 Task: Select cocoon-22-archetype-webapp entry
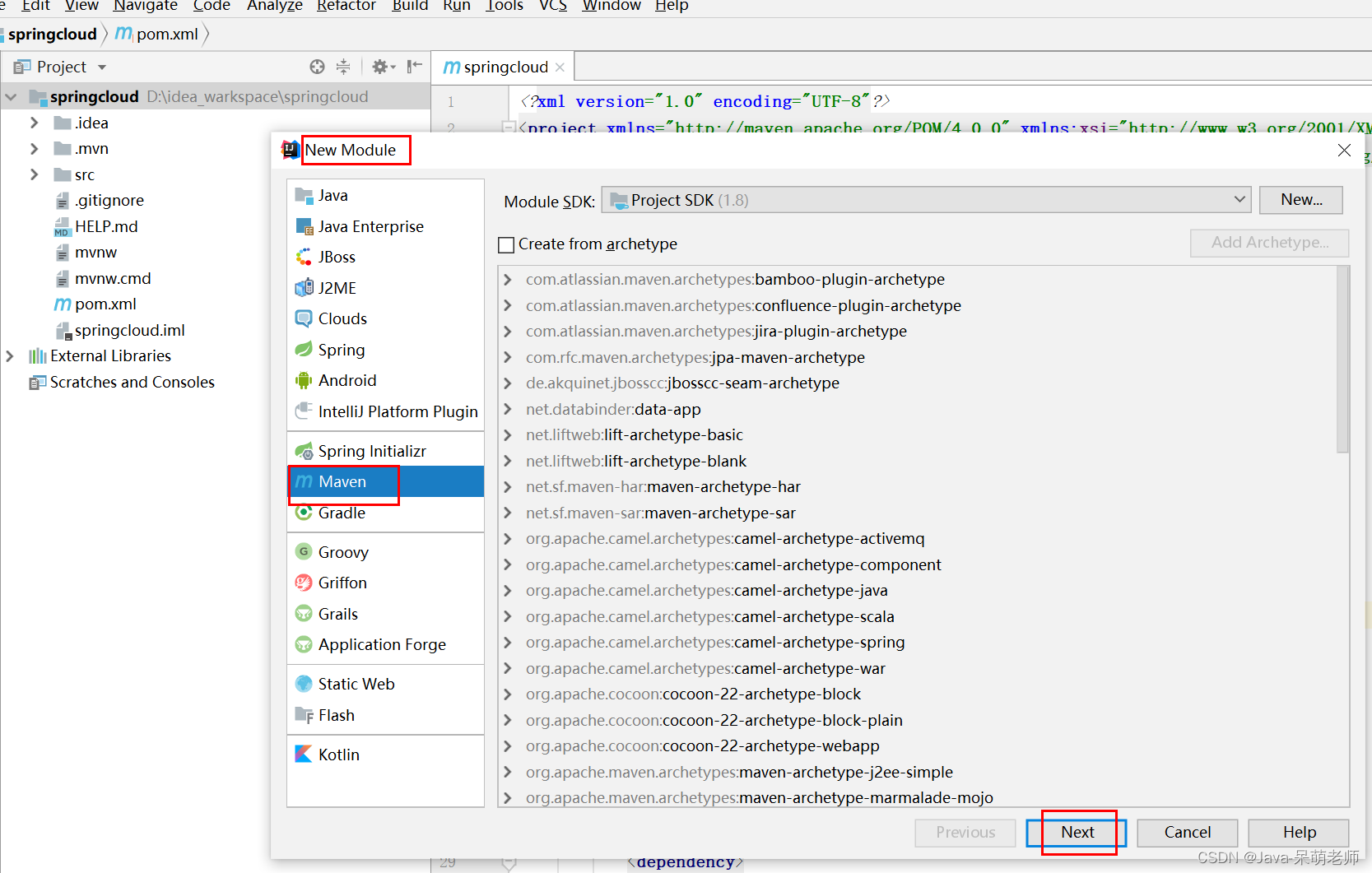click(702, 746)
